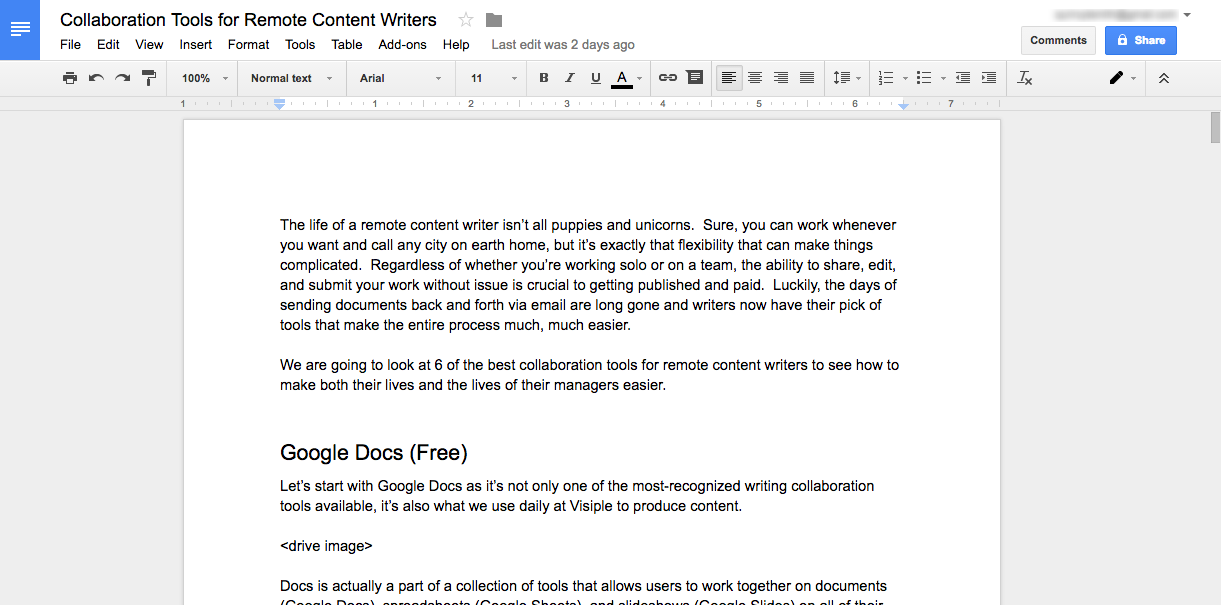Open the Help menu

pyautogui.click(x=456, y=44)
